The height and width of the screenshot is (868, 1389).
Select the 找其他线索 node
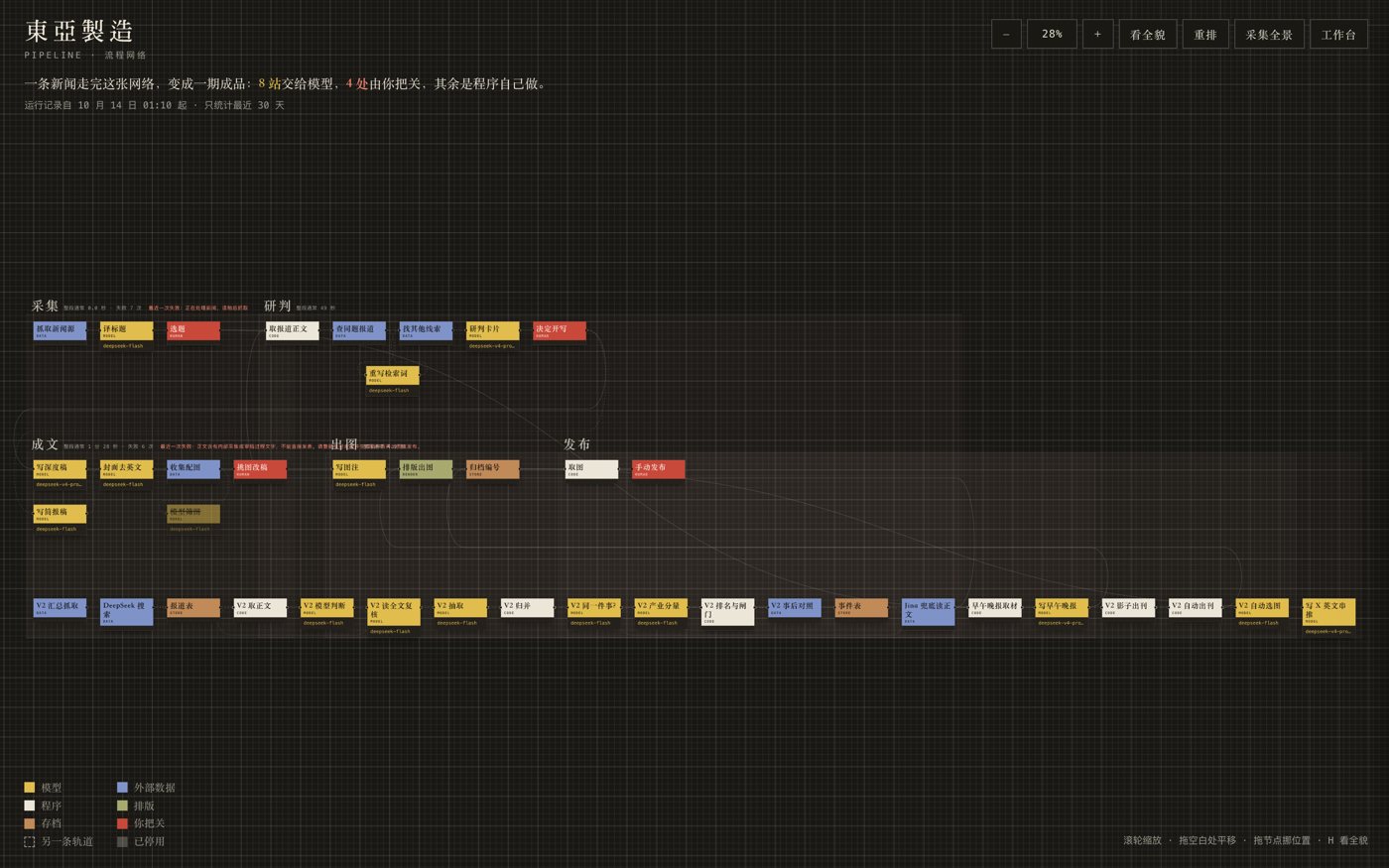(x=426, y=330)
